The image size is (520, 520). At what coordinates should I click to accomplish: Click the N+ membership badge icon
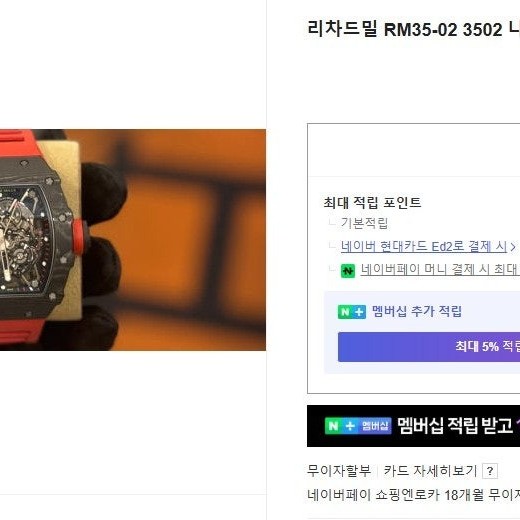352,312
